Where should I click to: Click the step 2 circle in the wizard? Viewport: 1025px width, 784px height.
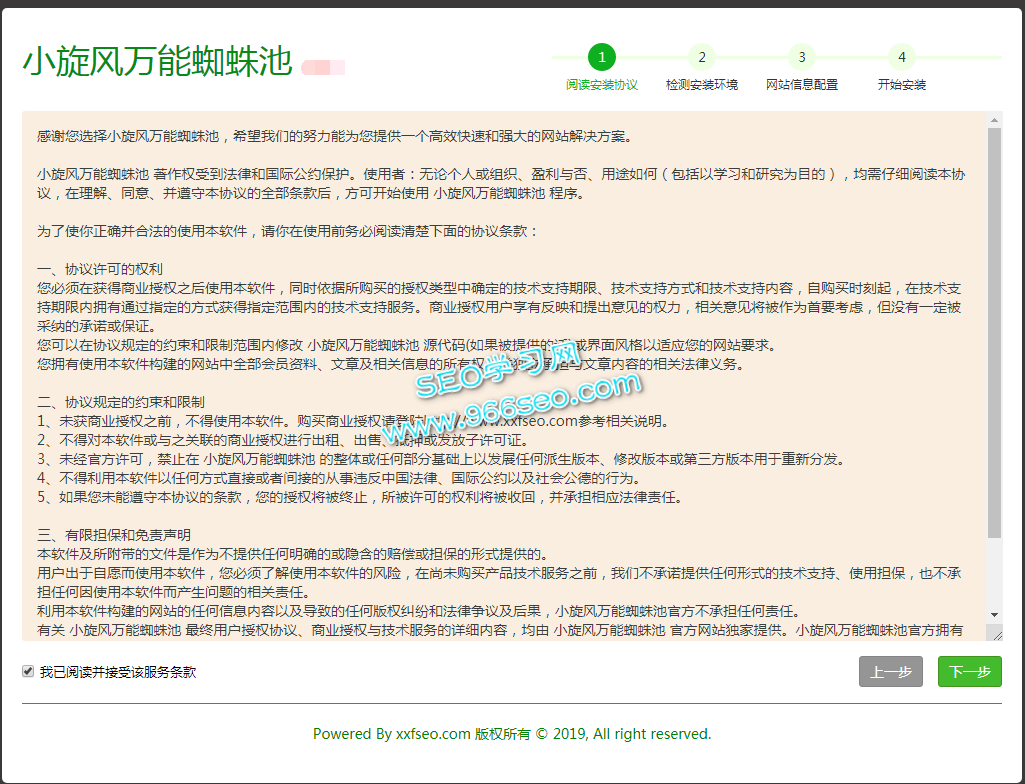coord(701,58)
